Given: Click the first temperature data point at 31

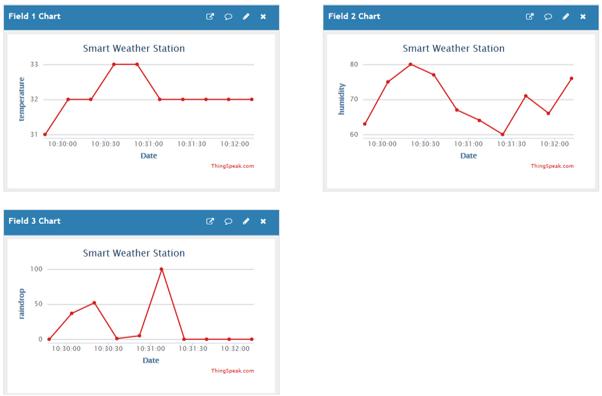Looking at the screenshot, I should [x=45, y=134].
